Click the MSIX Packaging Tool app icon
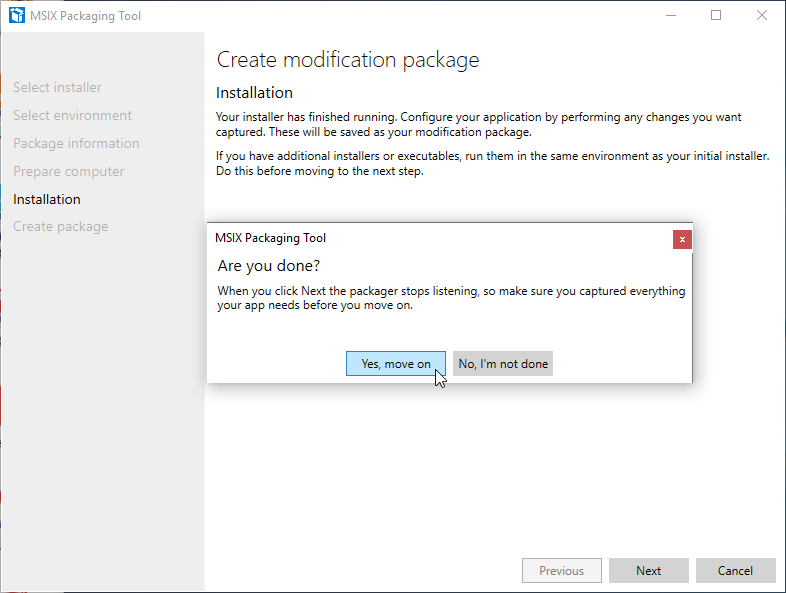 pyautogui.click(x=16, y=16)
